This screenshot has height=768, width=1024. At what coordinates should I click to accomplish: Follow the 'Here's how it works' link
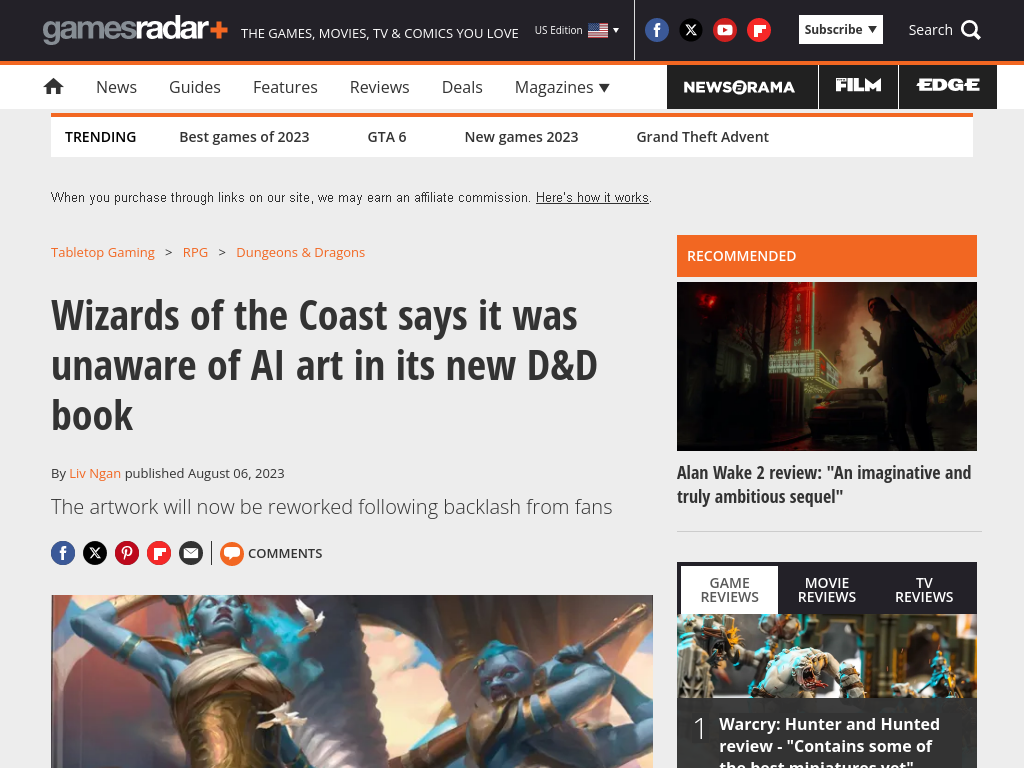click(x=592, y=197)
